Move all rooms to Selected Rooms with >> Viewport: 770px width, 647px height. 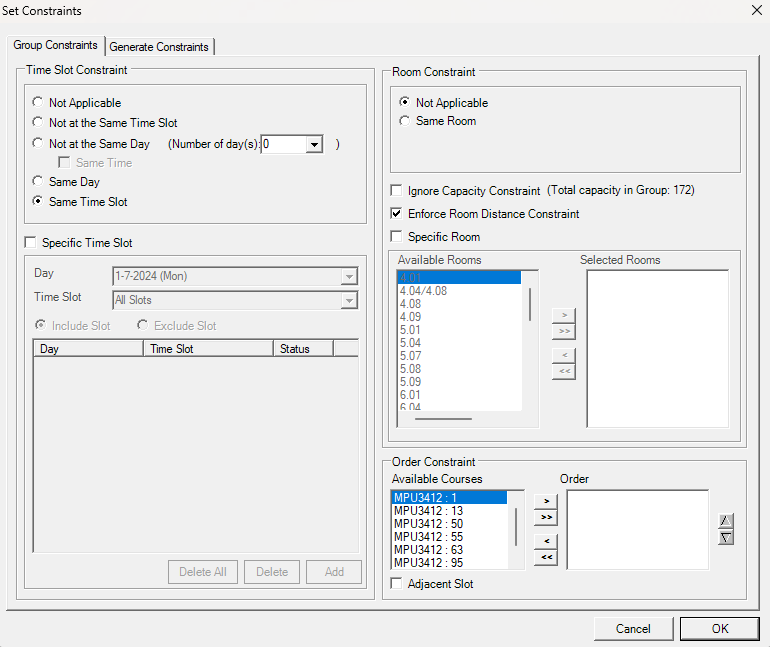[x=564, y=330]
